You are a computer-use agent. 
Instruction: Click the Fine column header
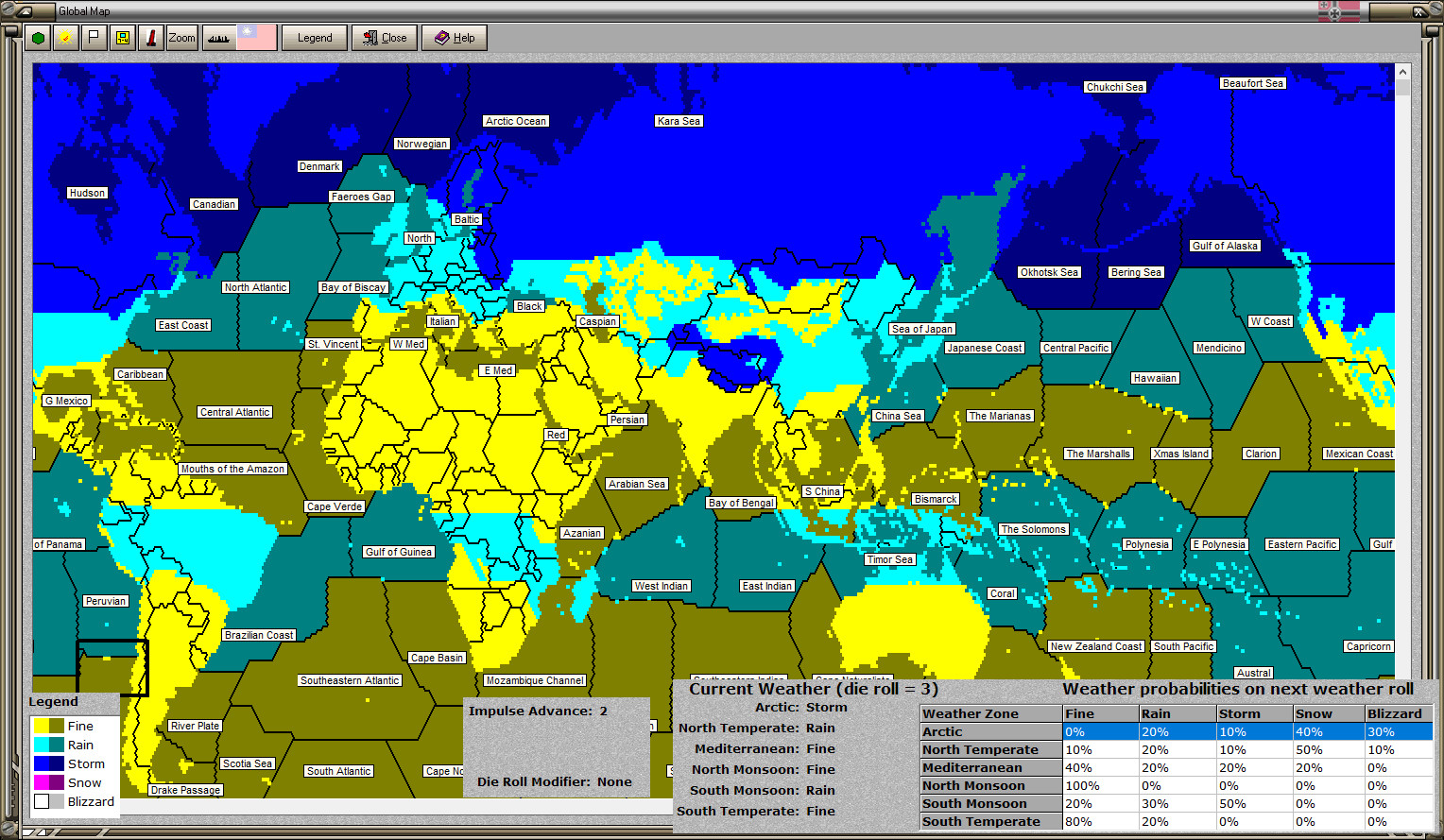pos(1101,714)
